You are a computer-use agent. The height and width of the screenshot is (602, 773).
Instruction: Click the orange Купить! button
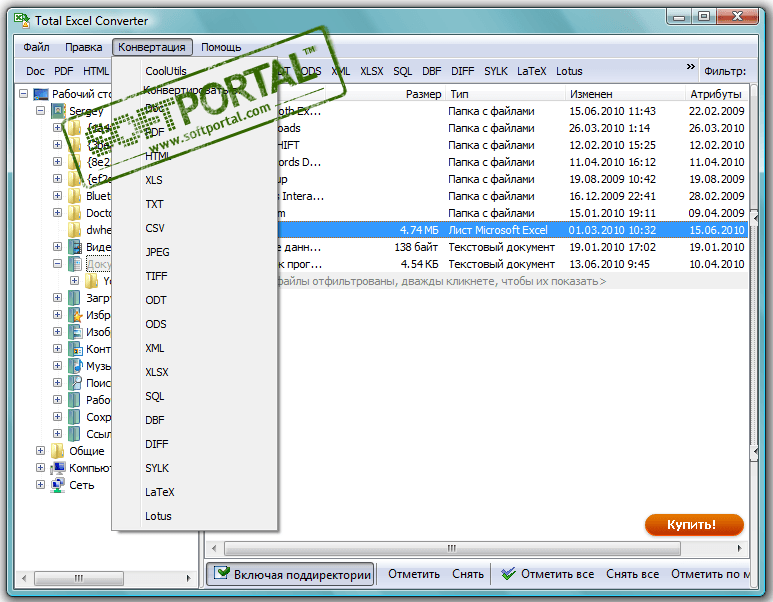694,525
